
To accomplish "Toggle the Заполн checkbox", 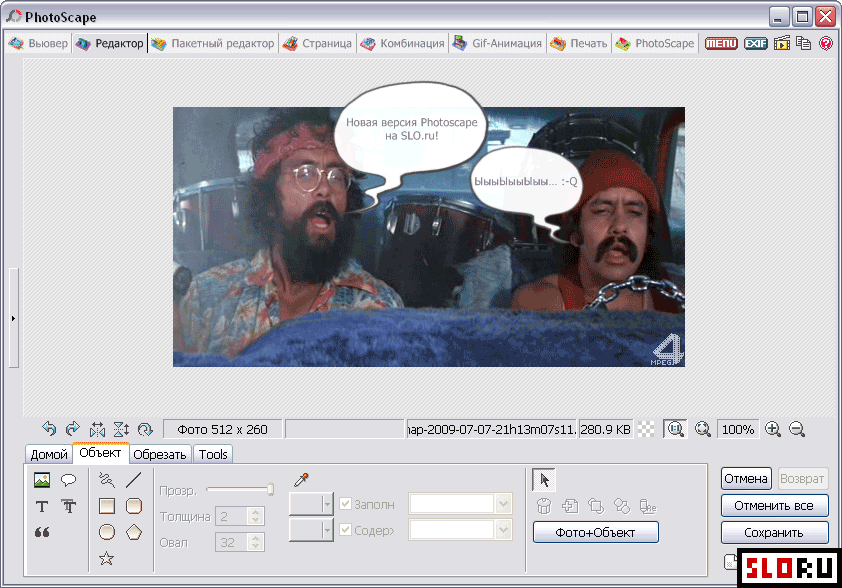I will point(345,504).
